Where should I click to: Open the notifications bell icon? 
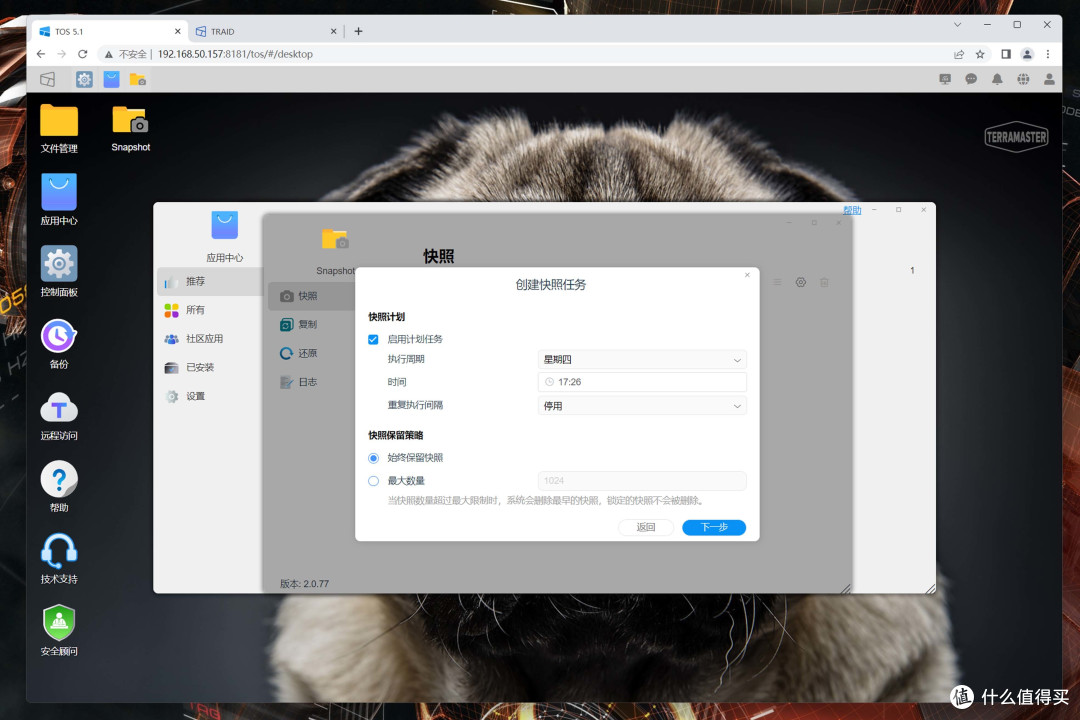(x=997, y=79)
